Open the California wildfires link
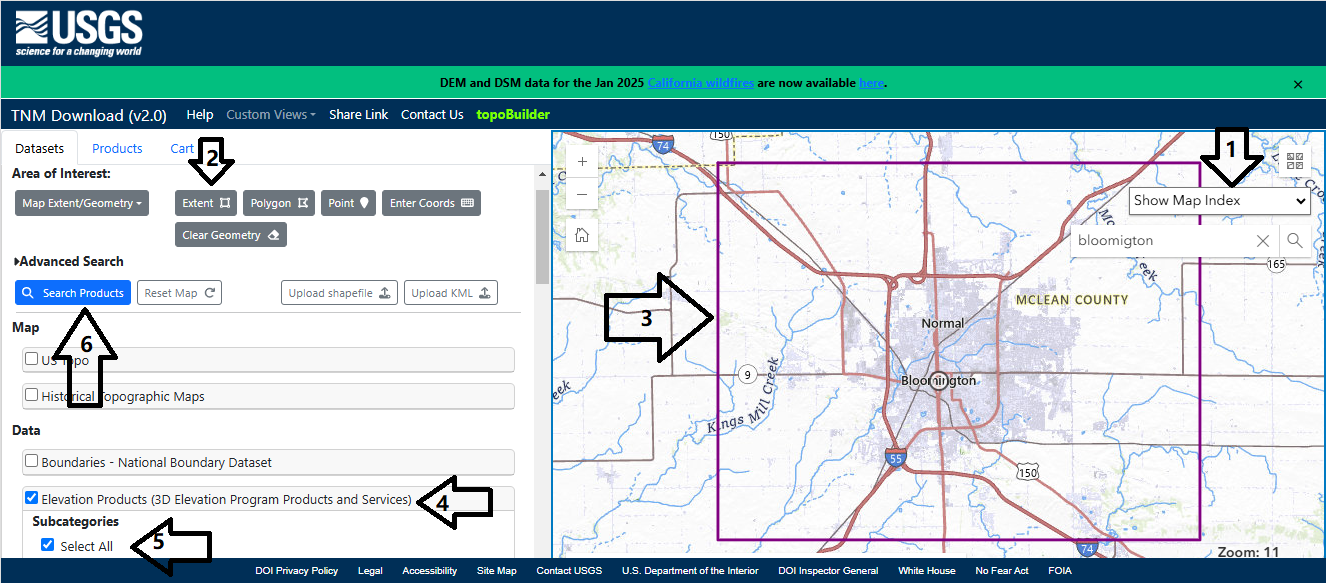This screenshot has width=1326, height=583. pos(701,83)
